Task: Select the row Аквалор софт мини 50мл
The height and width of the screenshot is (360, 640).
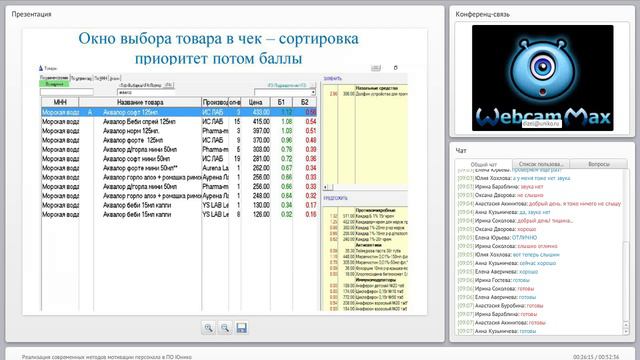Action: [179, 159]
